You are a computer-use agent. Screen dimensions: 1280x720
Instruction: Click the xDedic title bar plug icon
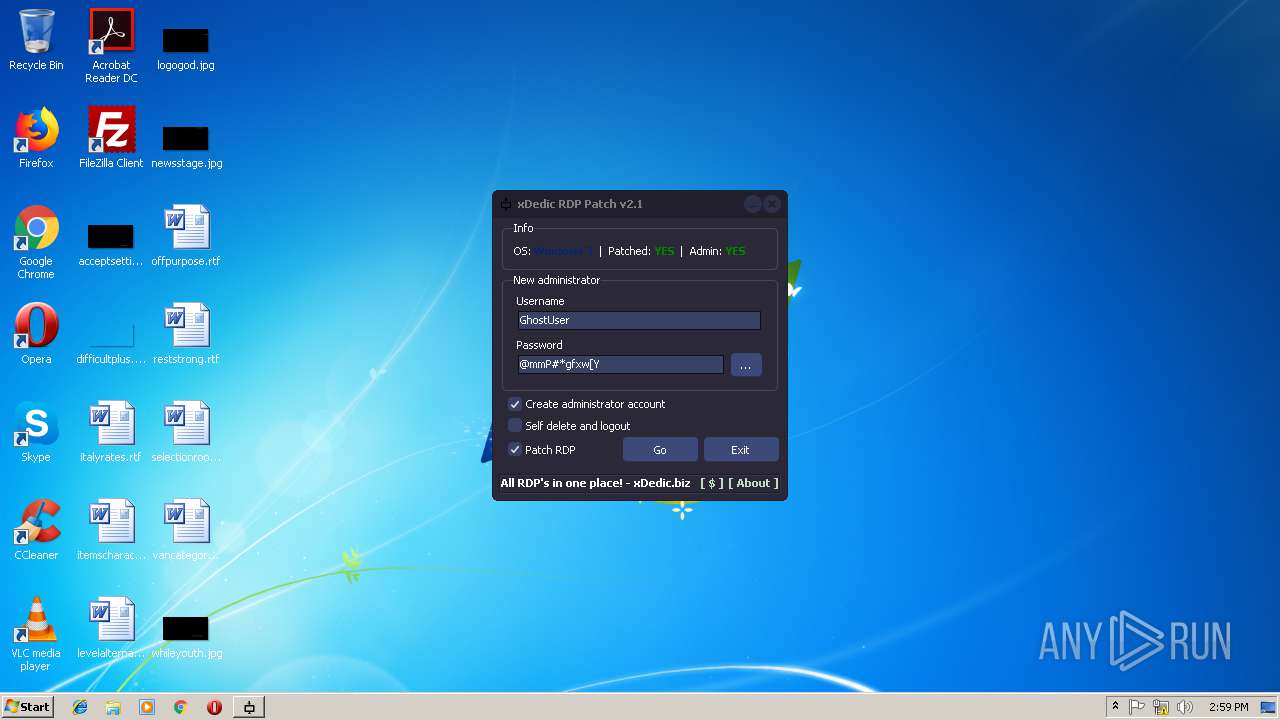point(506,204)
